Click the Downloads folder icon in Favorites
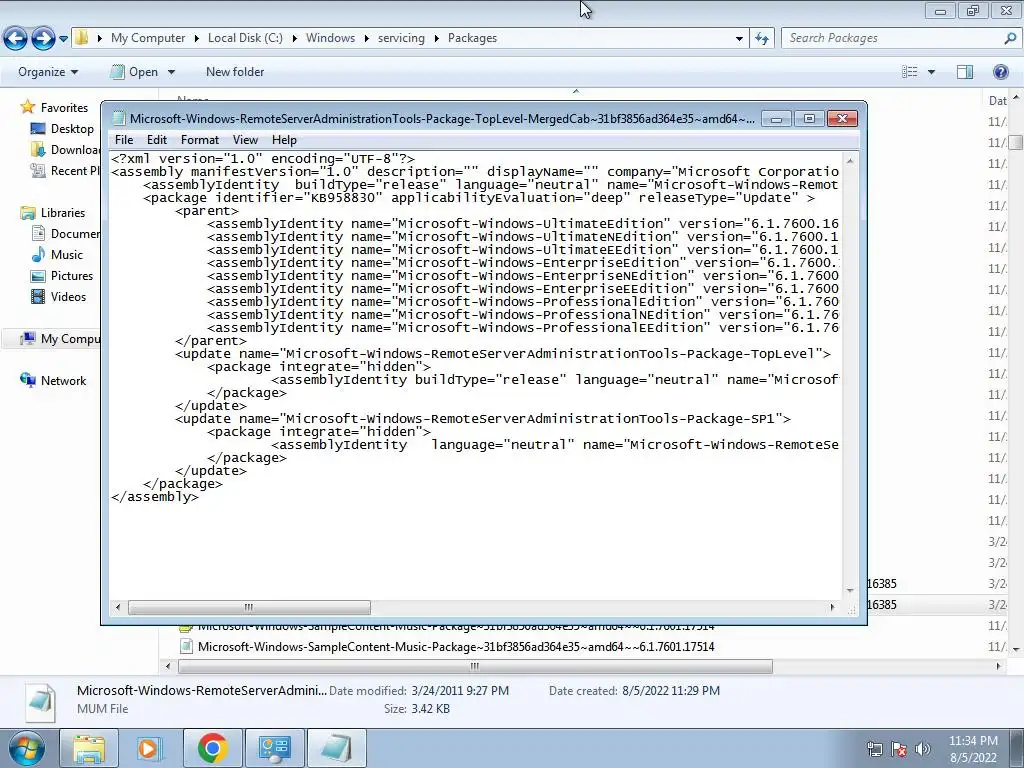Viewport: 1024px width, 768px height. pyautogui.click(x=38, y=150)
